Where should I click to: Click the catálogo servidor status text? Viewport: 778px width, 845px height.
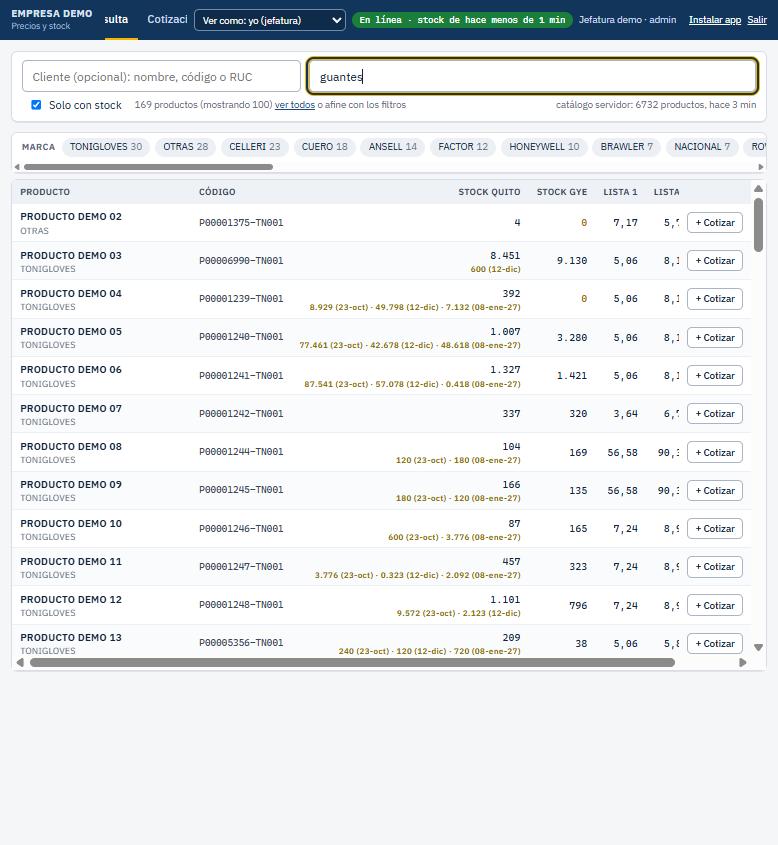pyautogui.click(x=656, y=105)
